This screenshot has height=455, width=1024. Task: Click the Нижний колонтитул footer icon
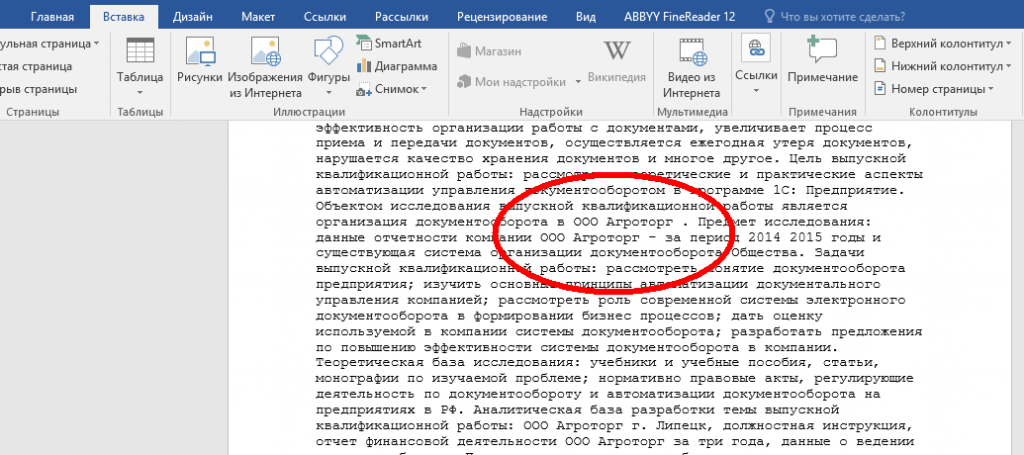tap(880, 66)
